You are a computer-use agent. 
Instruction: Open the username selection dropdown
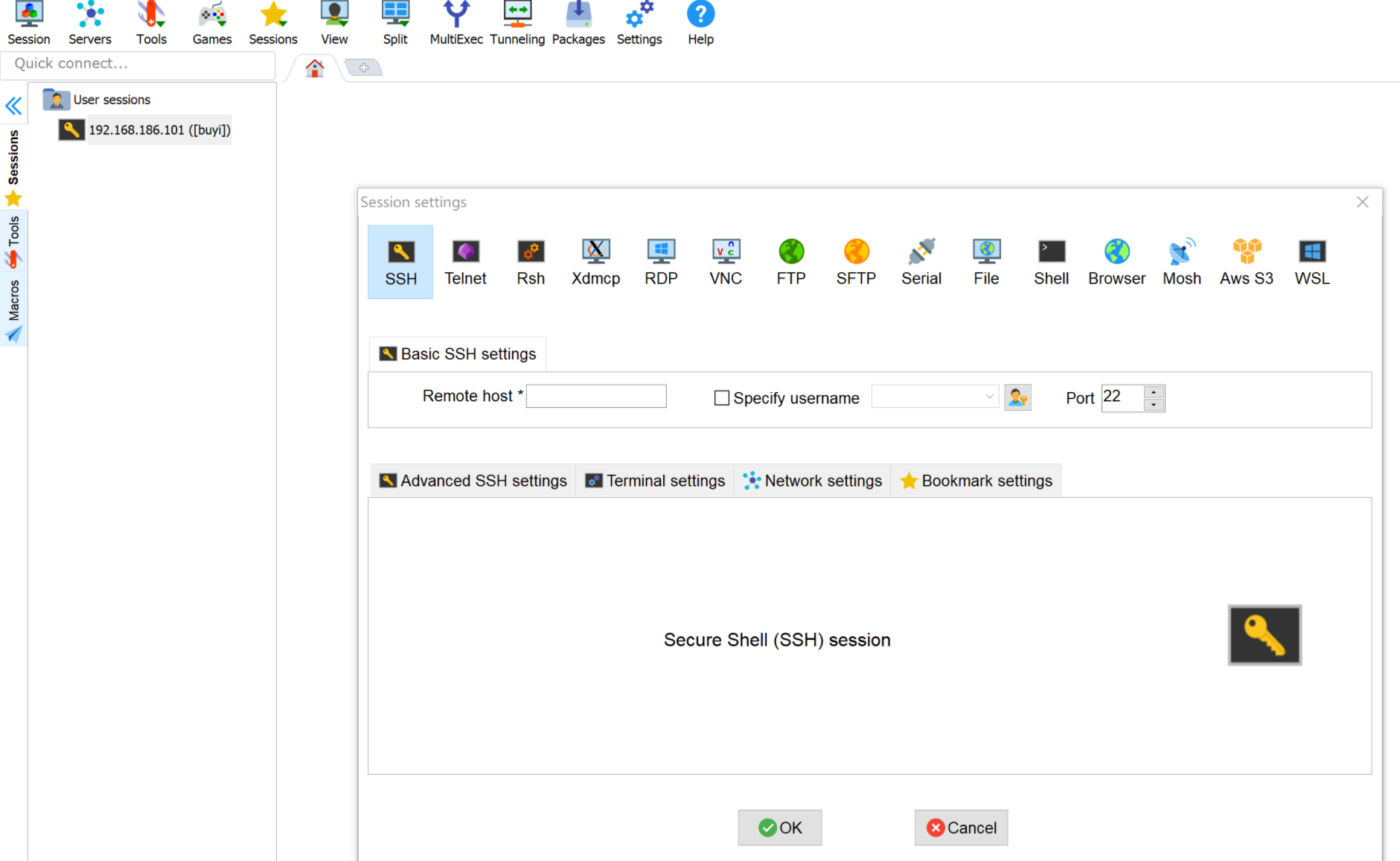pos(988,397)
